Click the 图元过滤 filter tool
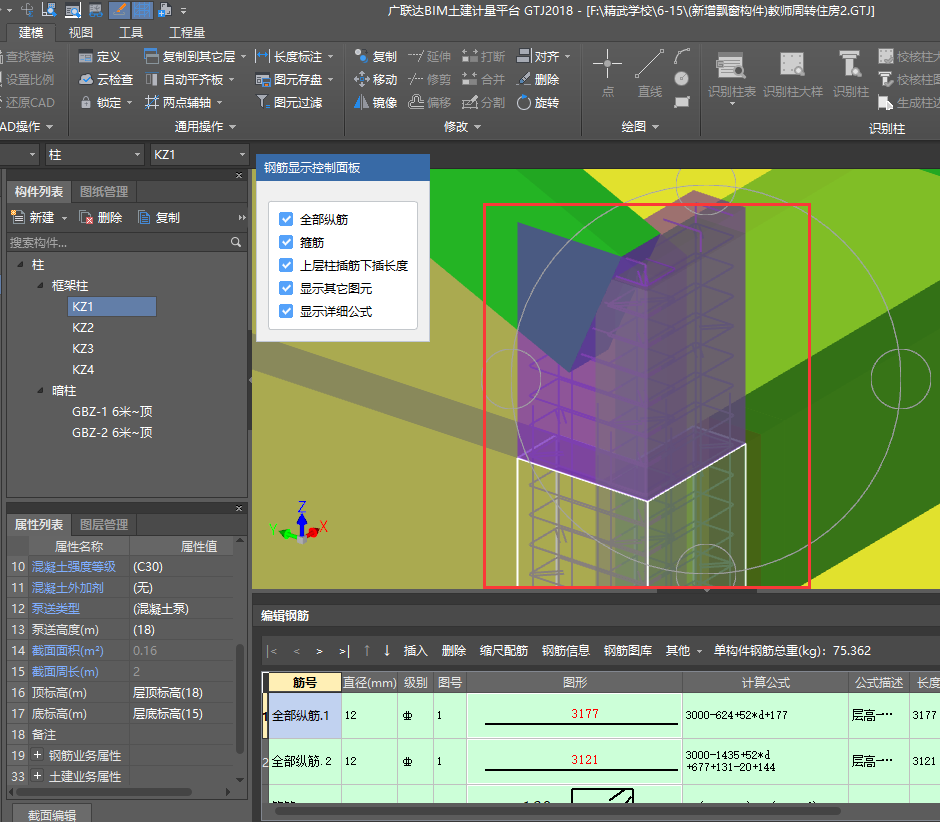Image resolution: width=940 pixels, height=822 pixels. [x=289, y=103]
